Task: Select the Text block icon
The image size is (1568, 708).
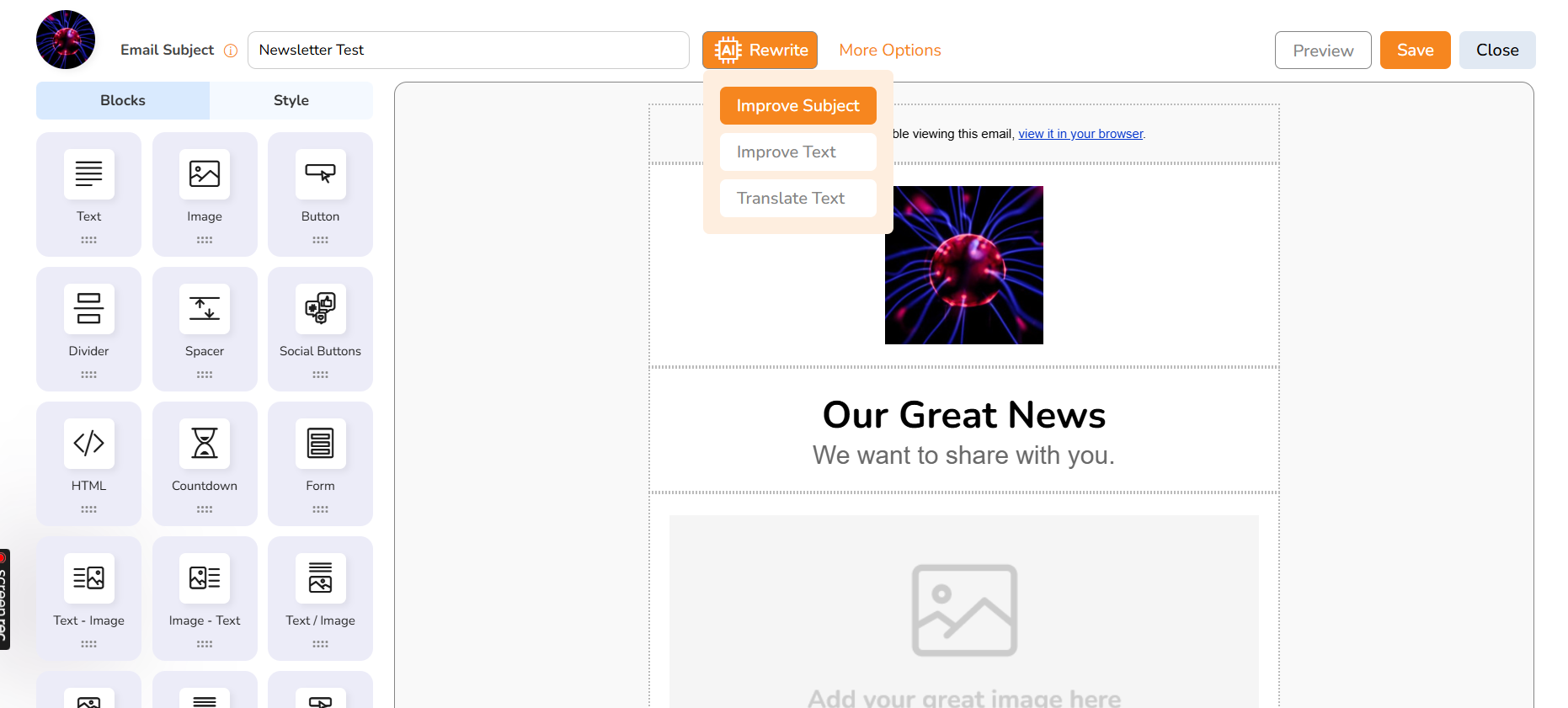Action: [88, 173]
